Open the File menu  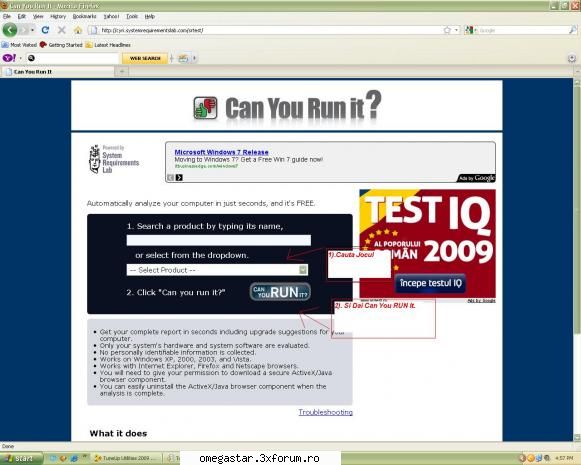pyautogui.click(x=7, y=16)
